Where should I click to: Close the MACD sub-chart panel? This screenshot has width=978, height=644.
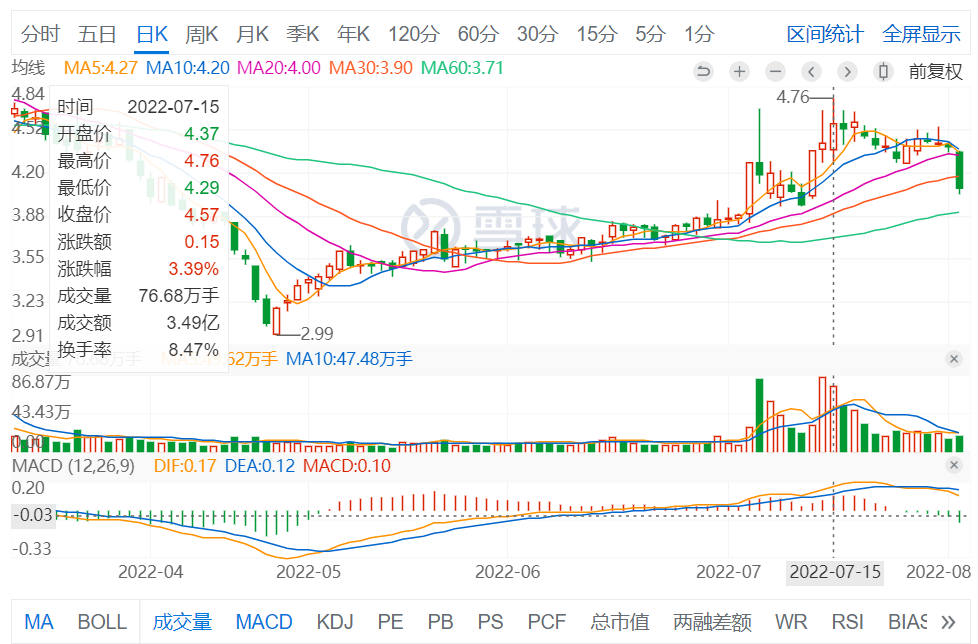[x=954, y=466]
